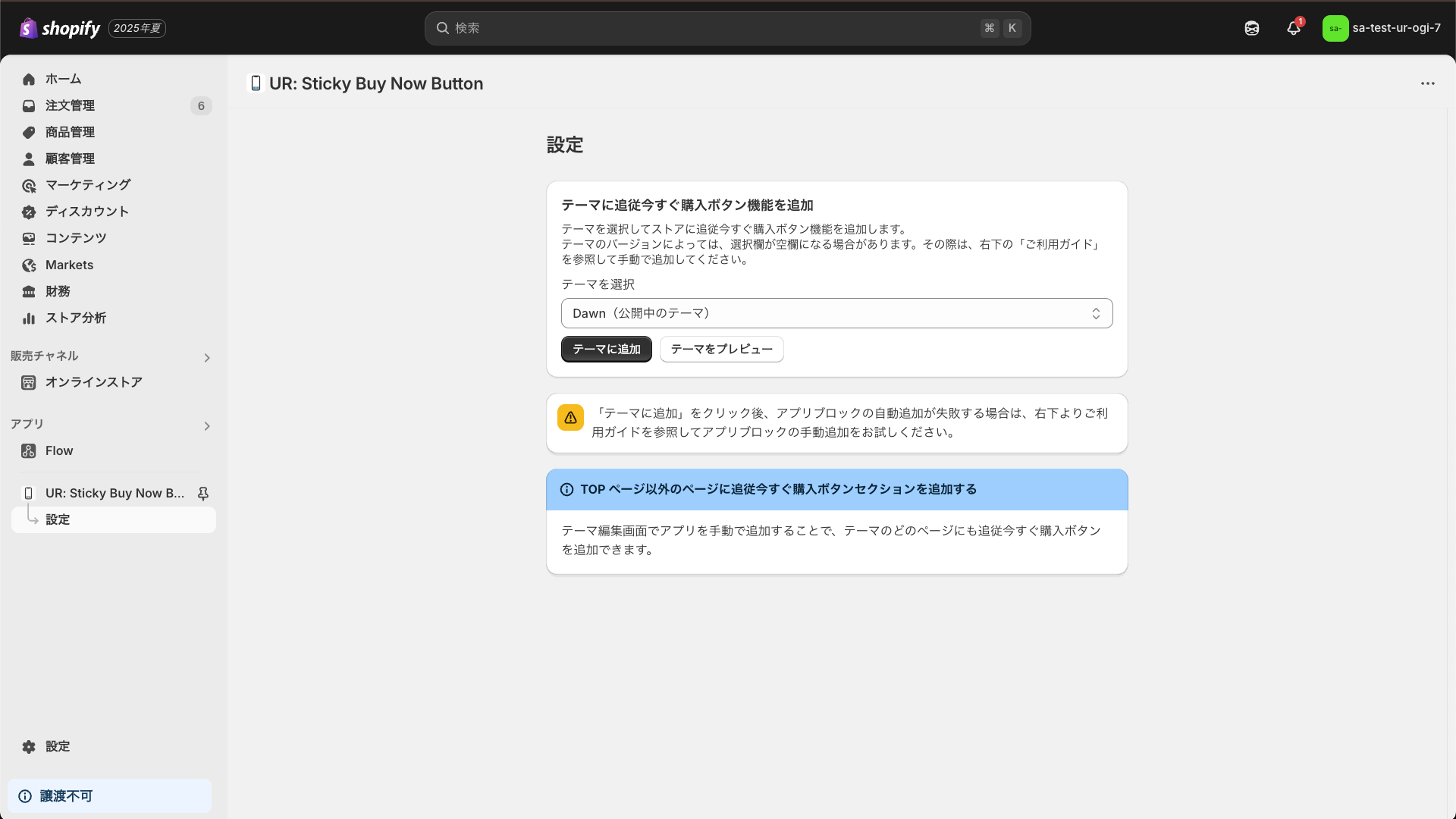Open Markets from the sidebar
The width and height of the screenshot is (1456, 819).
tap(69, 265)
